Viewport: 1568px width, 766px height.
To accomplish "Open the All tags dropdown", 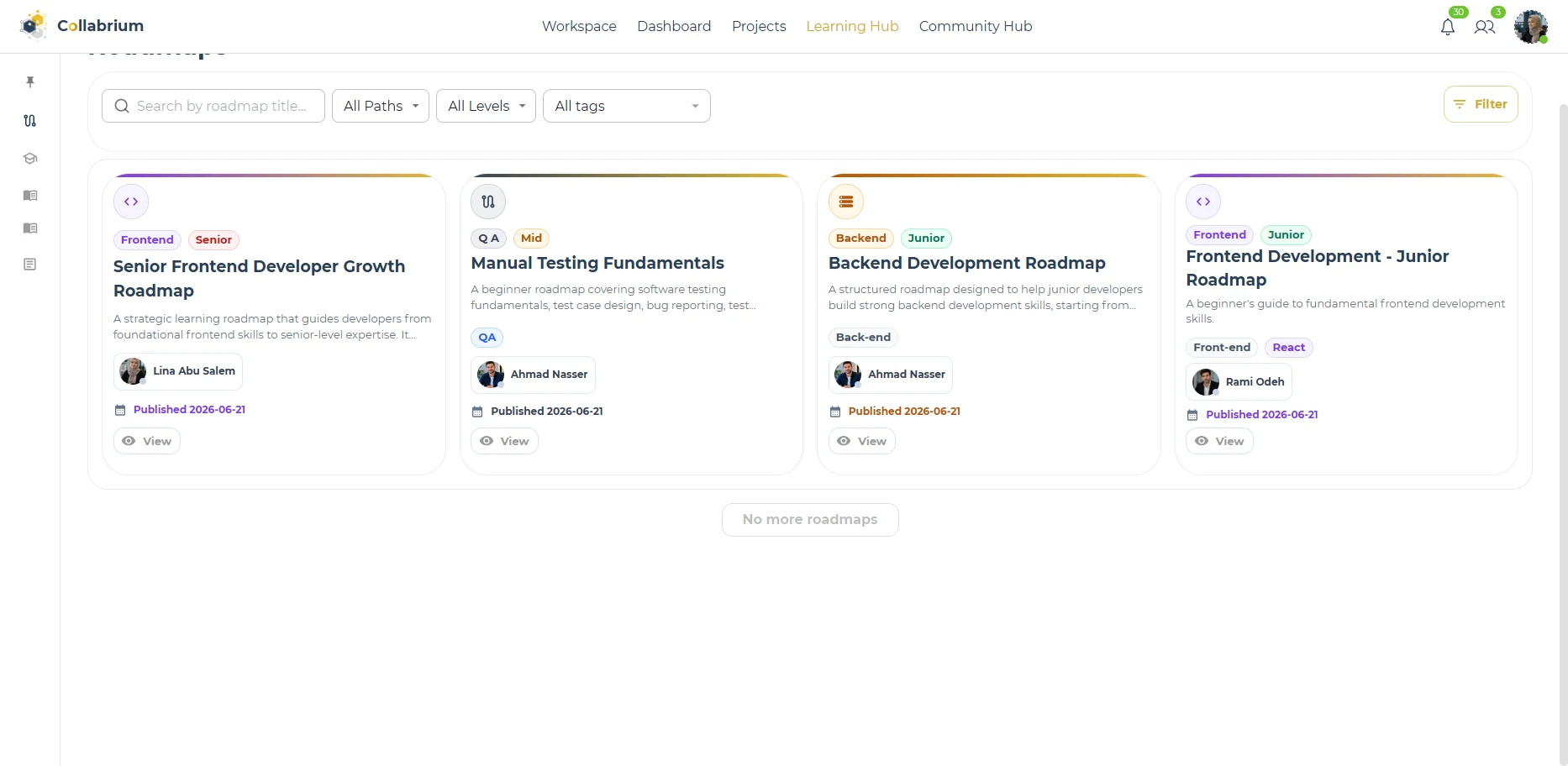I will click(627, 106).
